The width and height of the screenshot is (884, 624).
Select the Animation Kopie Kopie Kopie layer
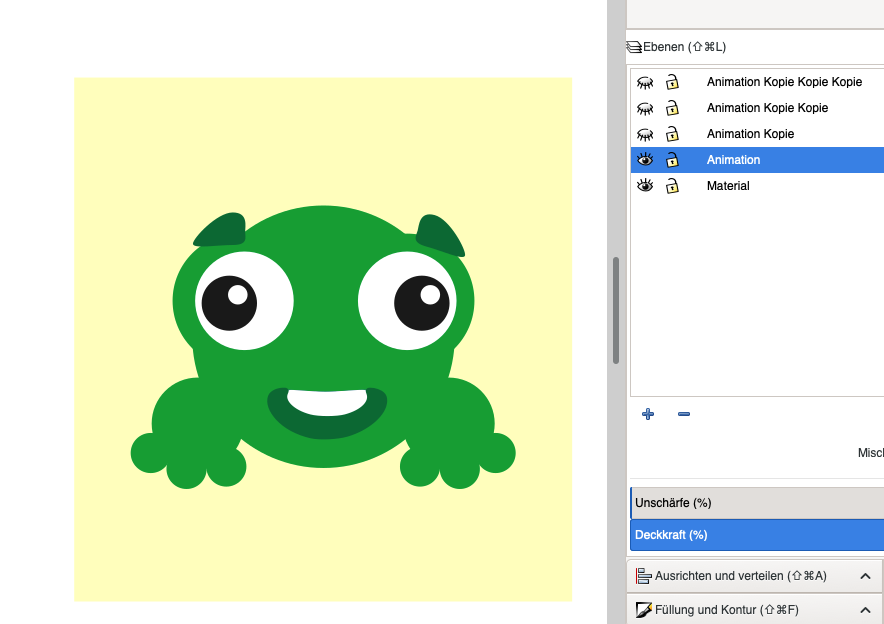click(x=784, y=82)
